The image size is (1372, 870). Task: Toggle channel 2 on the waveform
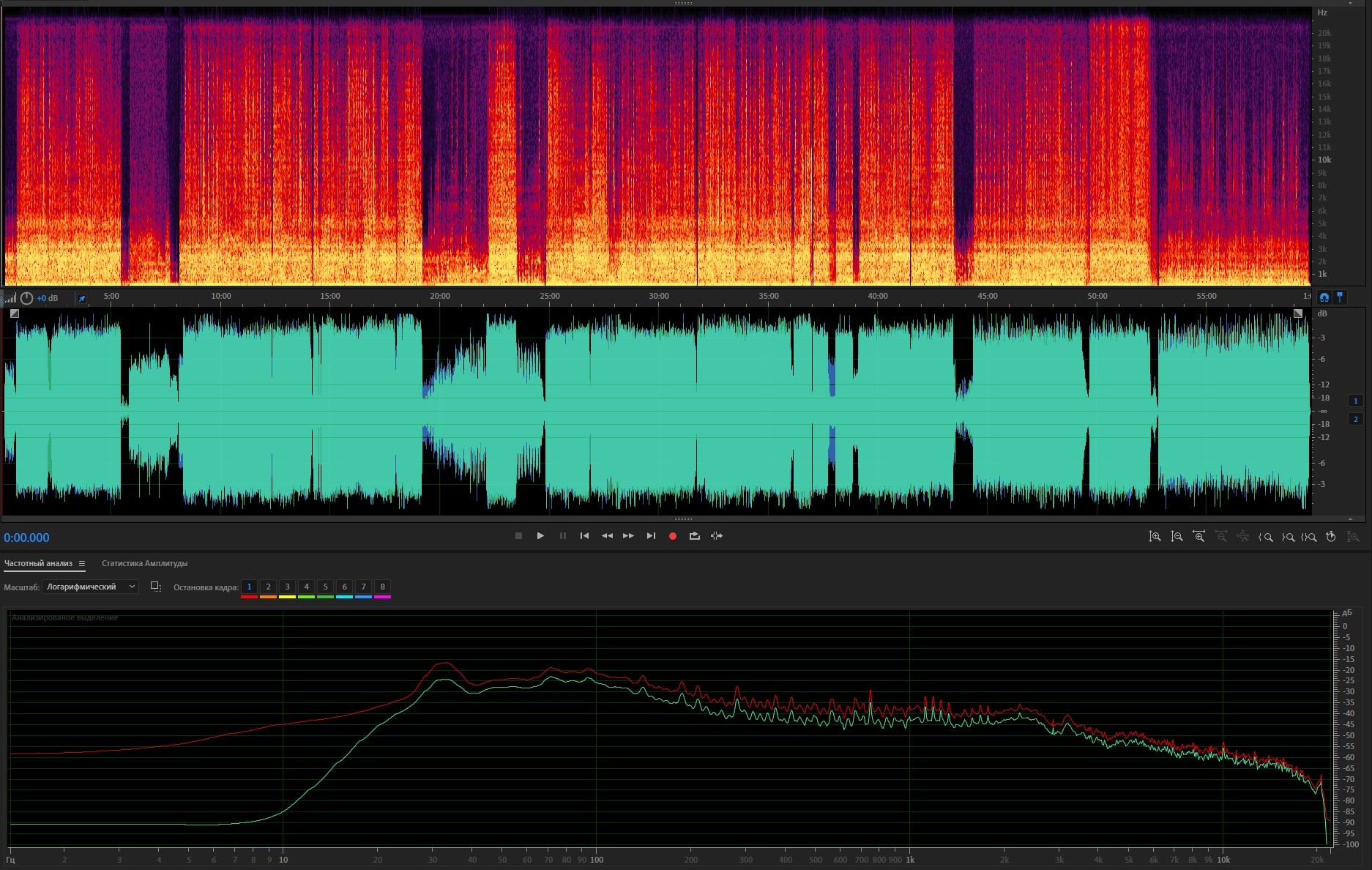click(x=1355, y=419)
